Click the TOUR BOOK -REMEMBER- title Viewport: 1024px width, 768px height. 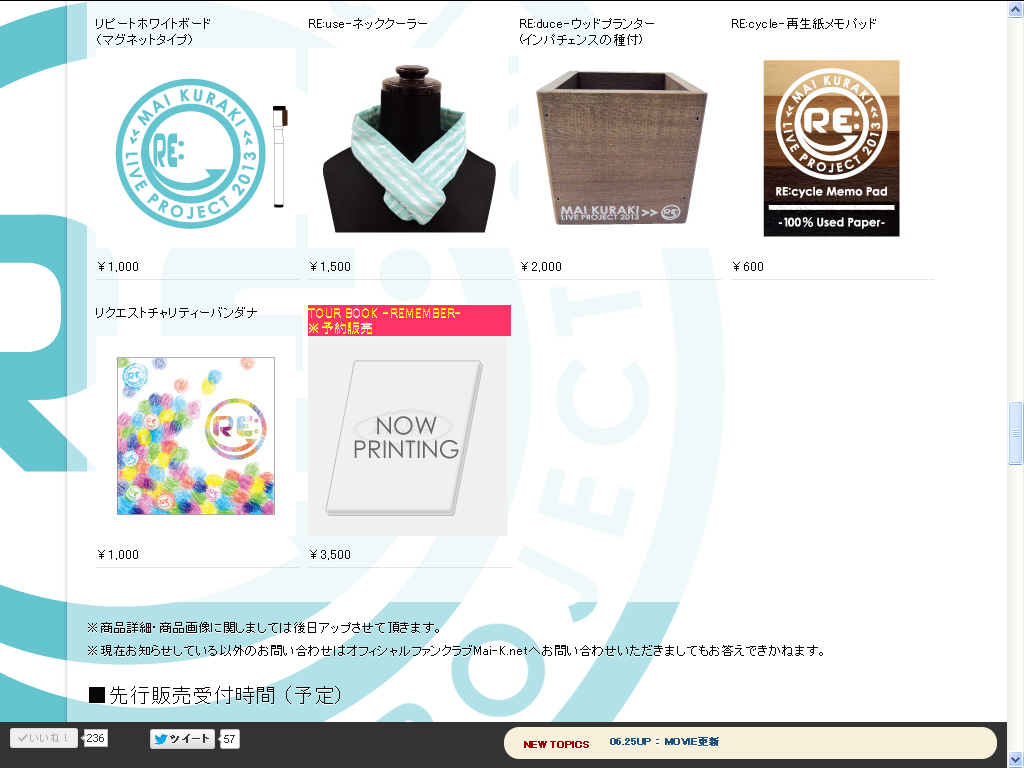point(384,313)
